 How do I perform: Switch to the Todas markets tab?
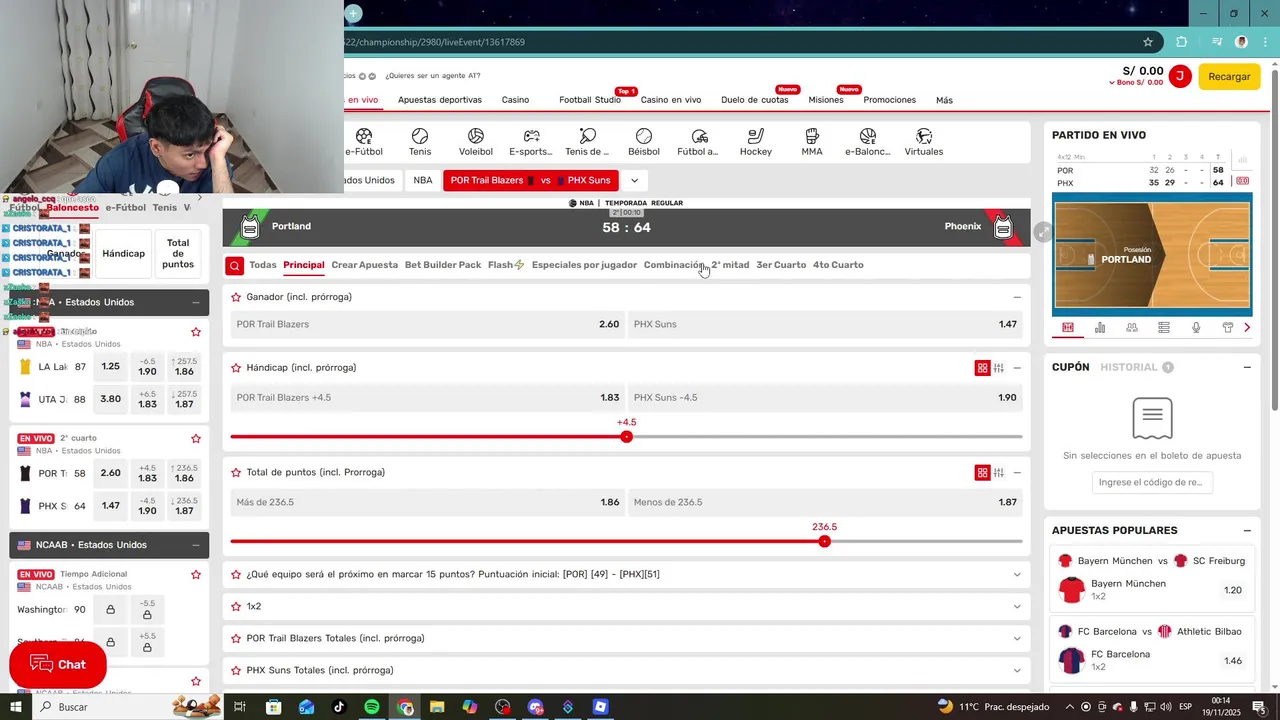(263, 265)
